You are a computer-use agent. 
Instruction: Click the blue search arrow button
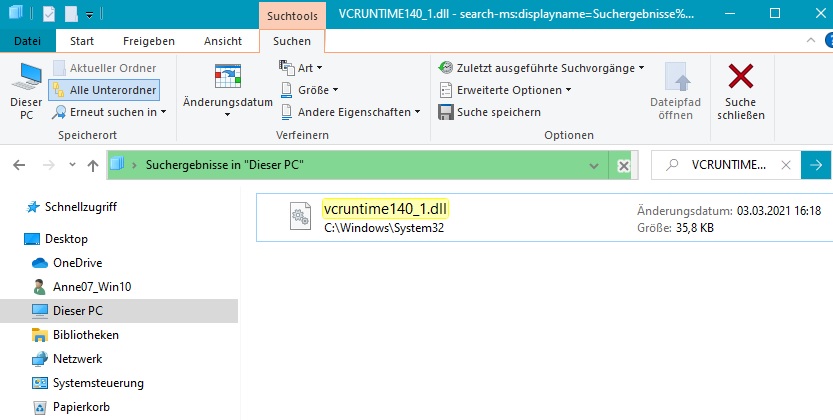click(x=816, y=165)
